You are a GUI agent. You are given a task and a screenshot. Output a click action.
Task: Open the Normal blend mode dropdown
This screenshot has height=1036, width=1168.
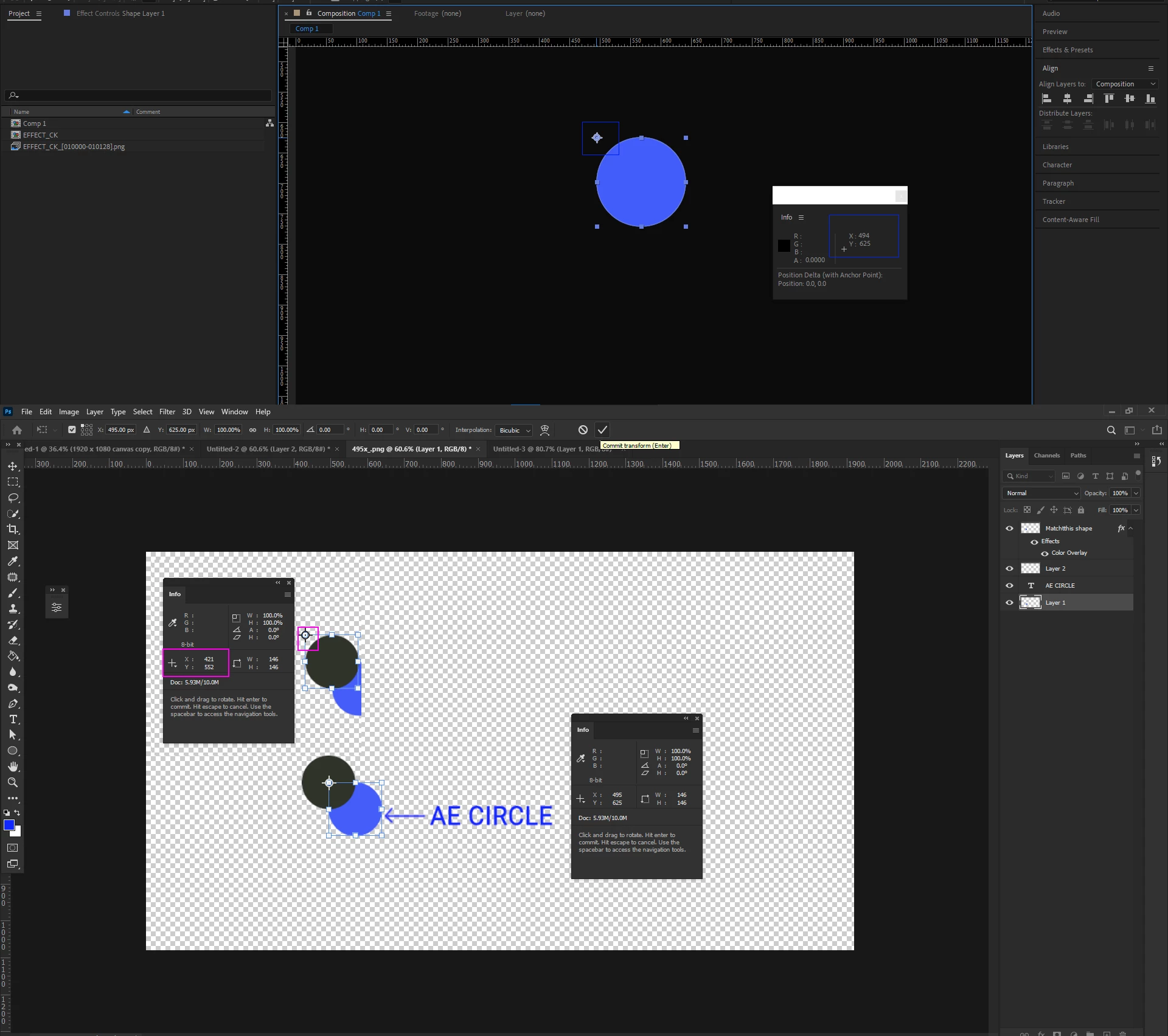click(x=1041, y=493)
